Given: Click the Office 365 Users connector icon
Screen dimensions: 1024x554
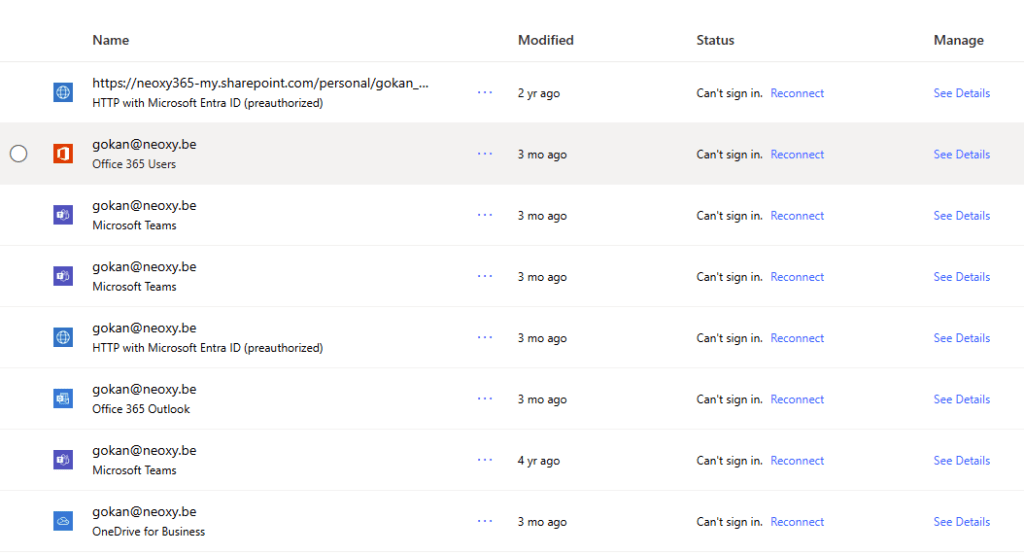Looking at the screenshot, I should click(x=63, y=154).
